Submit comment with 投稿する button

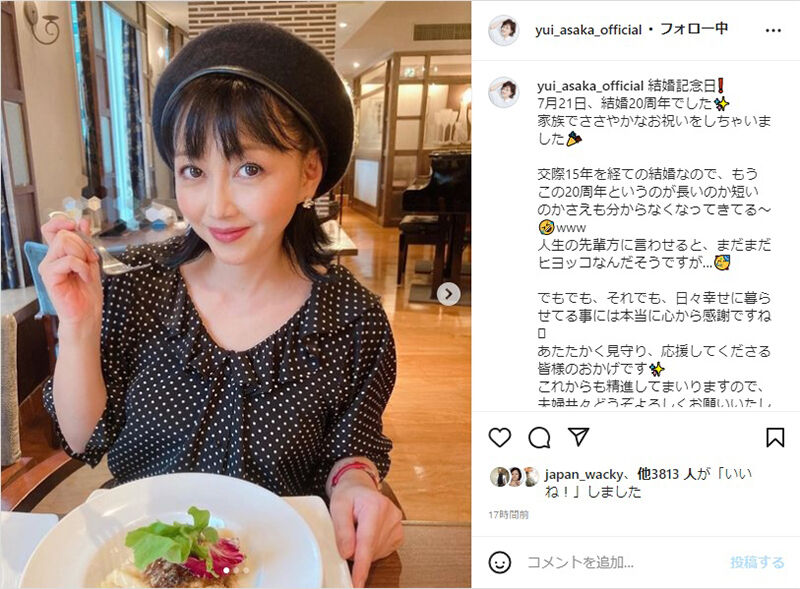point(757,562)
